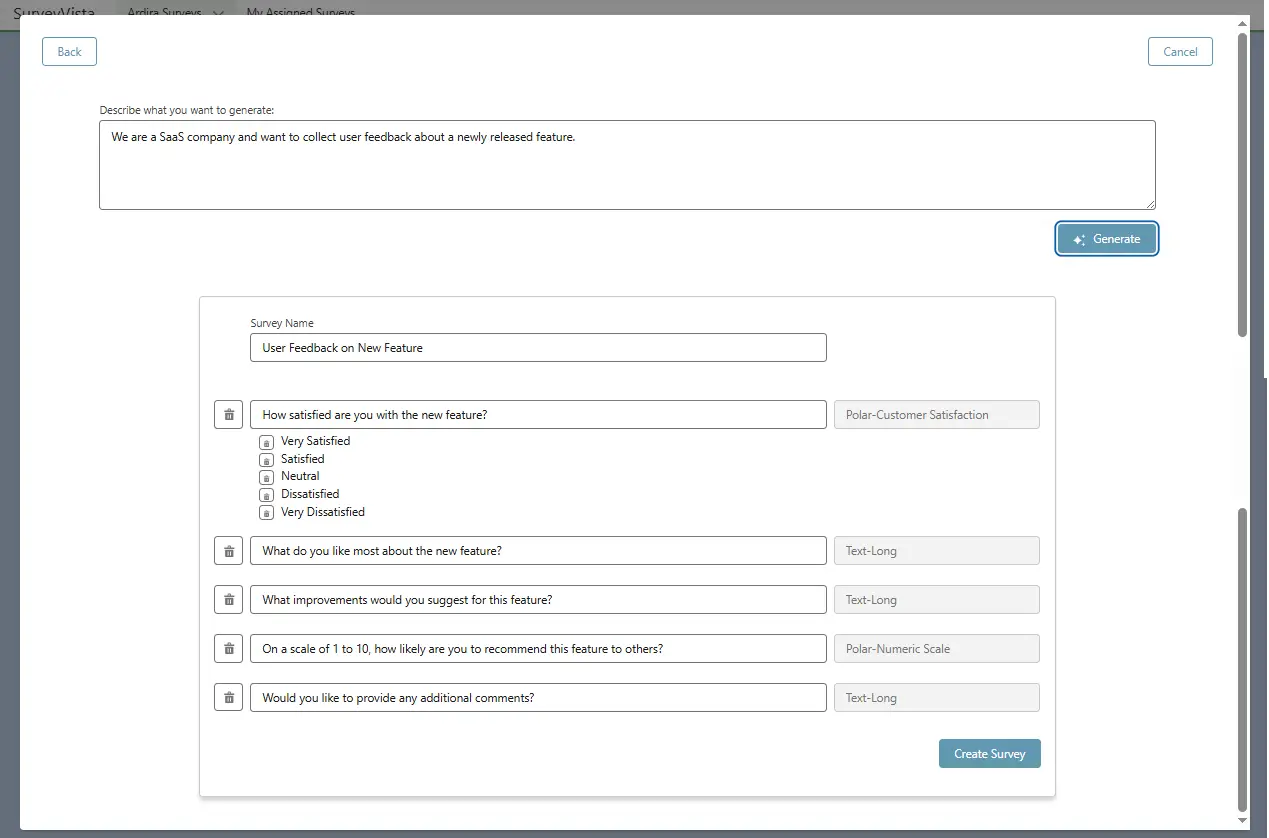This screenshot has width=1269, height=838.
Task: Click the Generate button
Action: (1107, 239)
